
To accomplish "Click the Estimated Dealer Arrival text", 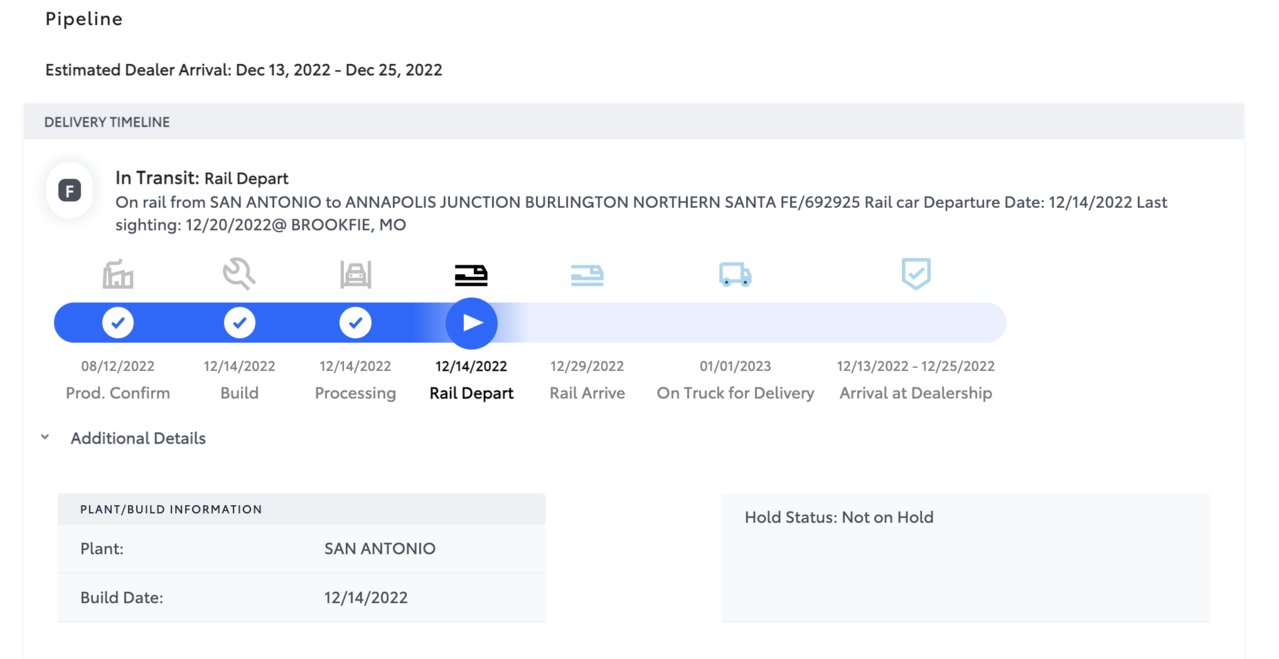I will [x=244, y=70].
